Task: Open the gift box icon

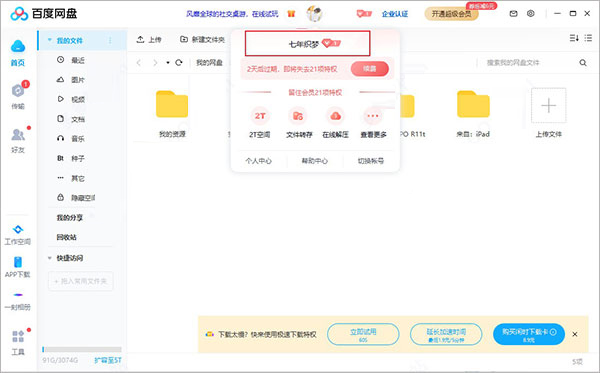Action: point(291,14)
